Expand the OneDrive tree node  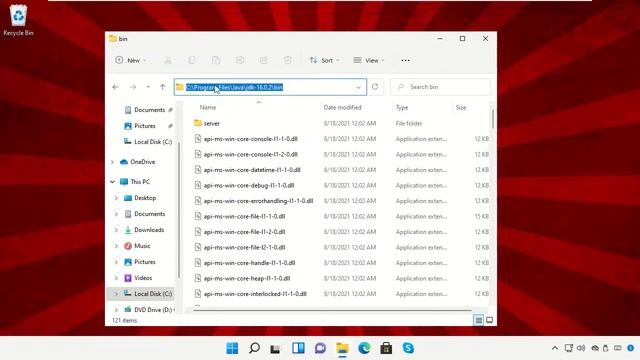112,162
